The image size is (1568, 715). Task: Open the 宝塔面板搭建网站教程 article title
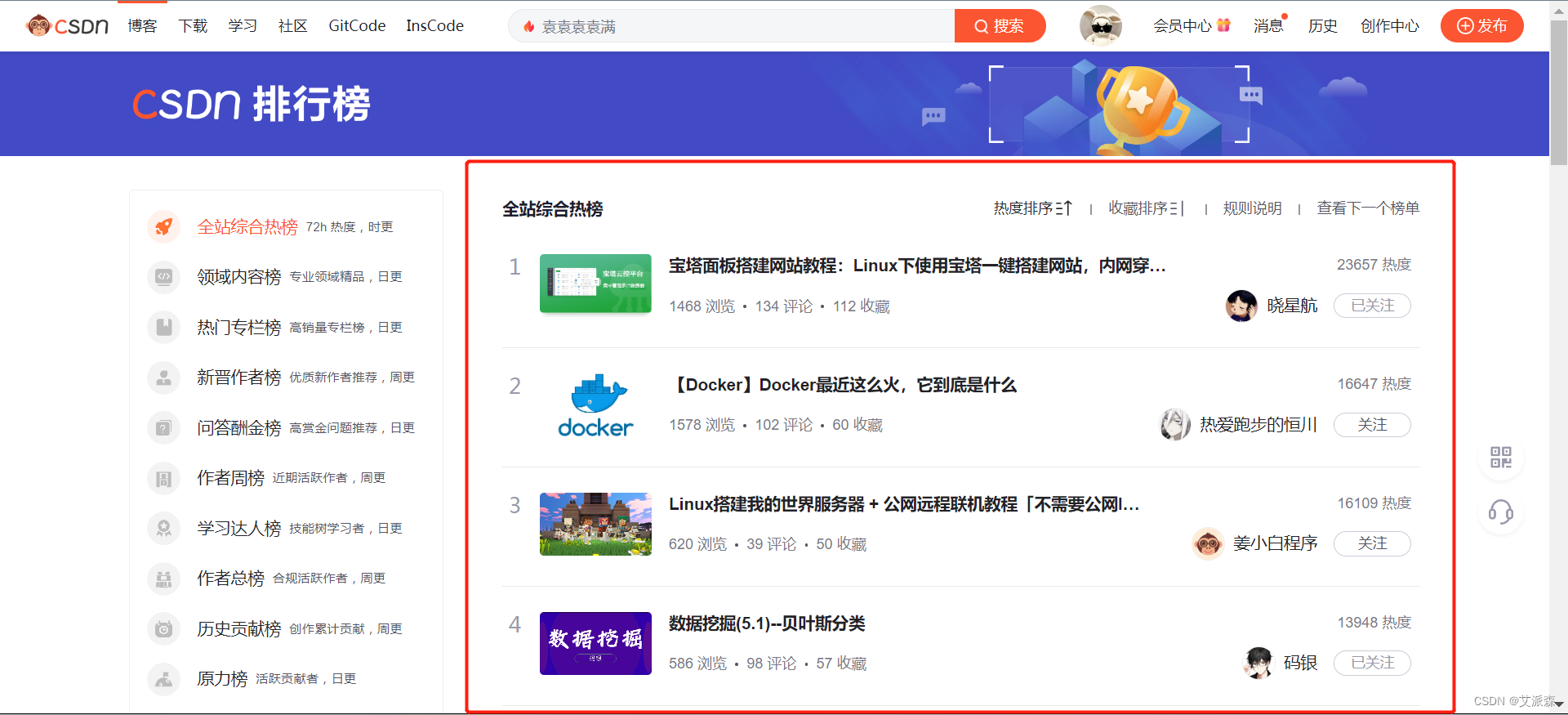point(917,266)
